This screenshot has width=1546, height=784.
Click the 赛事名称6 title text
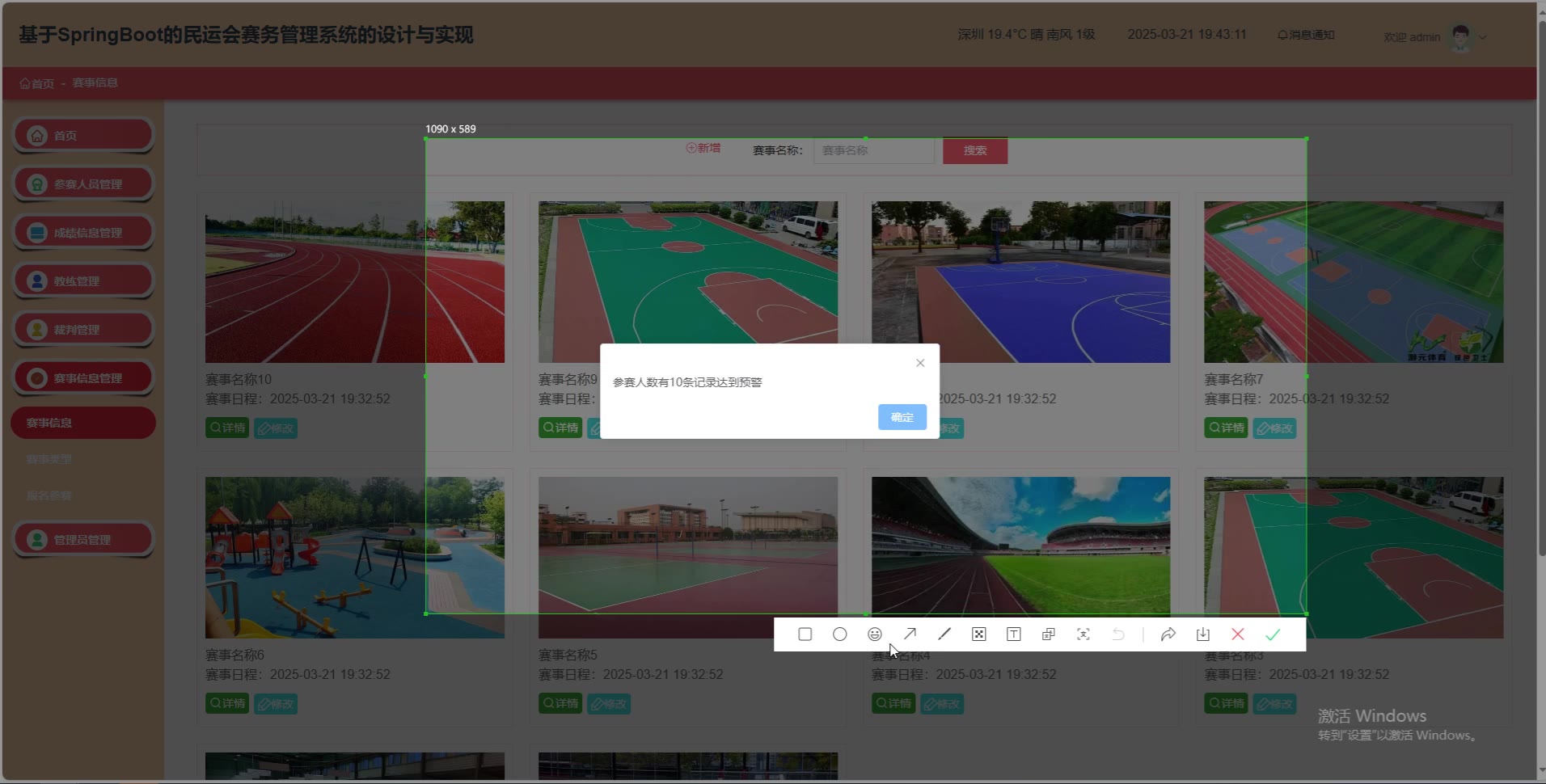pos(234,655)
